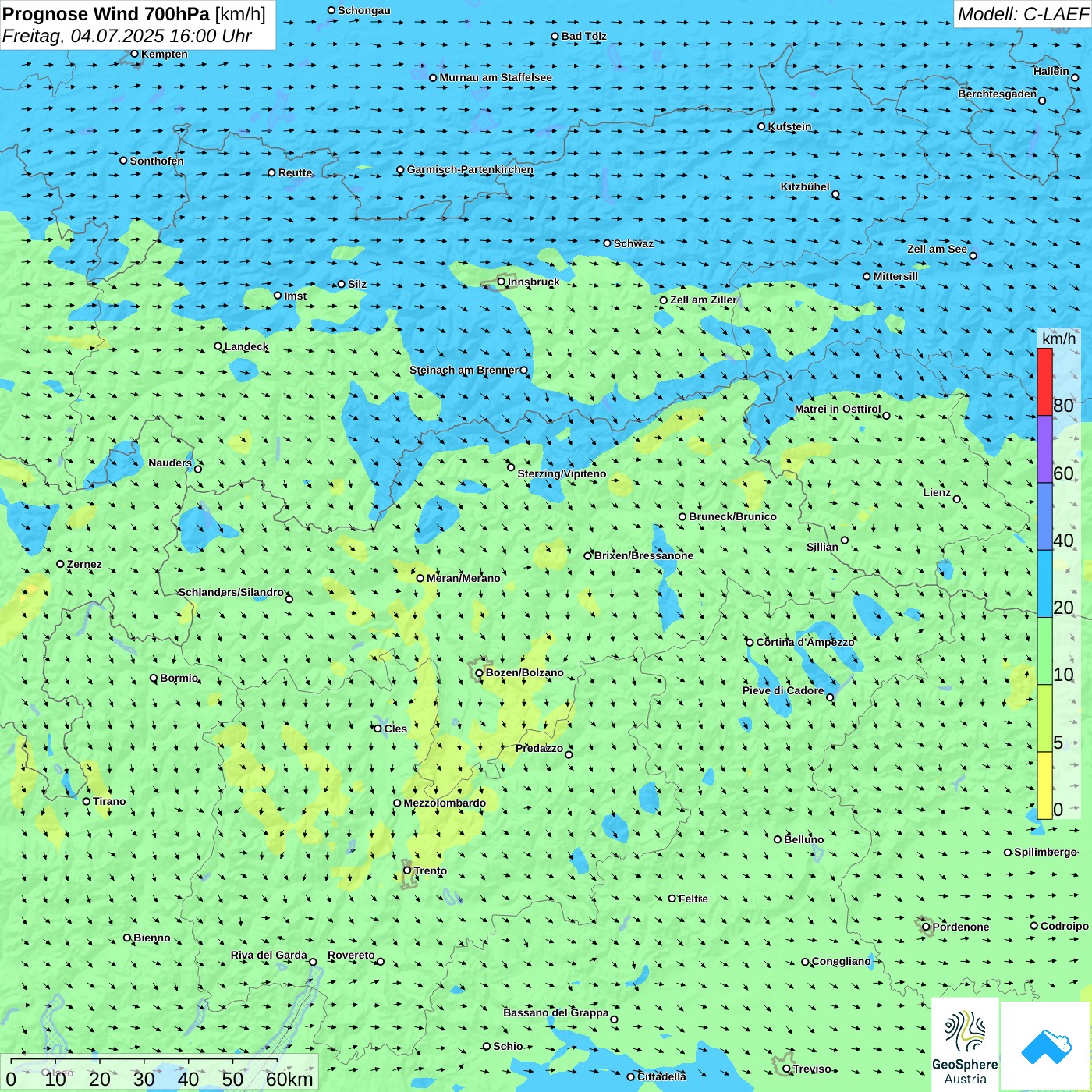Viewport: 1092px width, 1092px height.
Task: Select the Bormio location label
Action: point(179,678)
